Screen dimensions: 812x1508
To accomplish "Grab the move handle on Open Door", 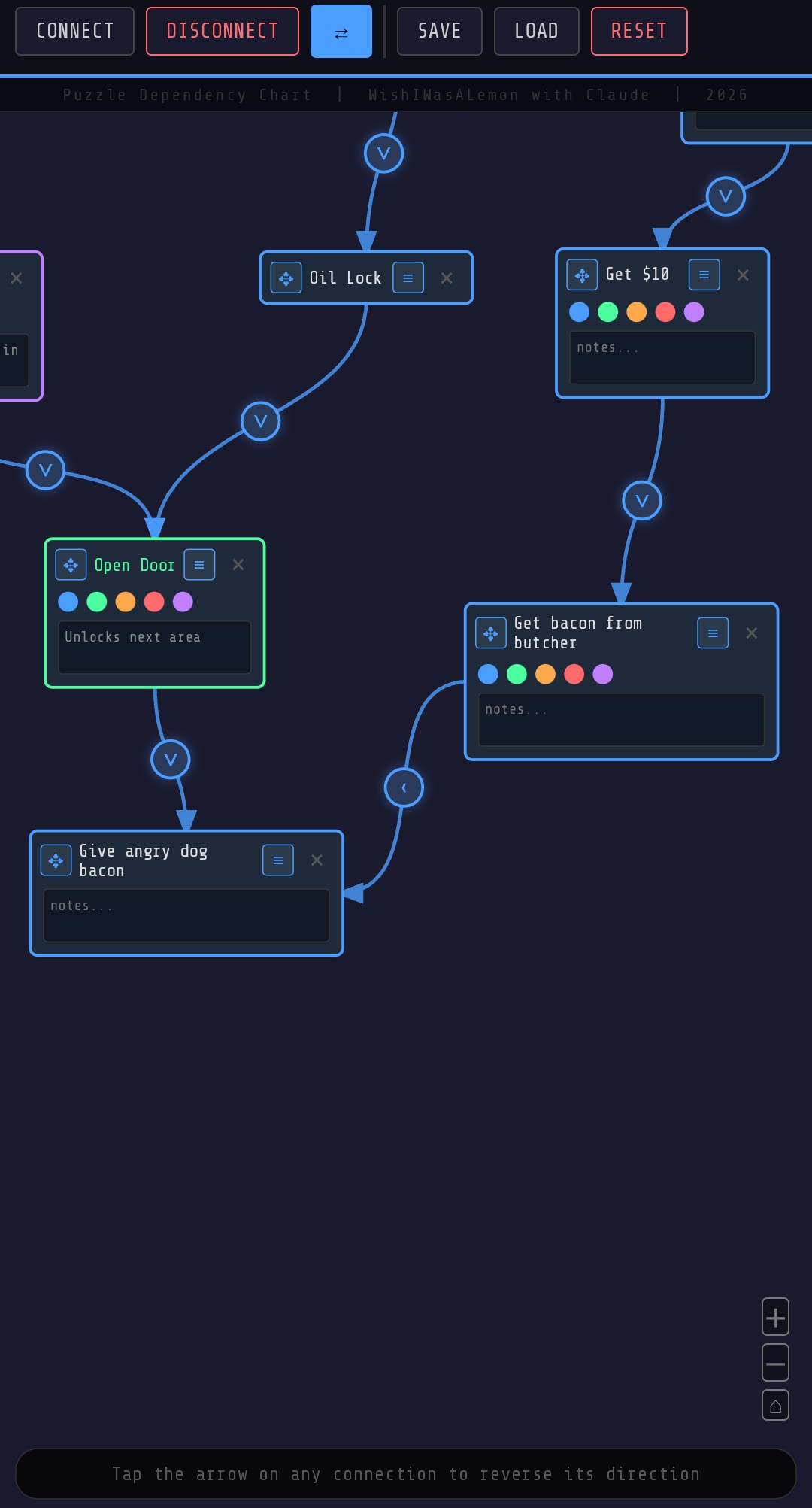I will [71, 565].
